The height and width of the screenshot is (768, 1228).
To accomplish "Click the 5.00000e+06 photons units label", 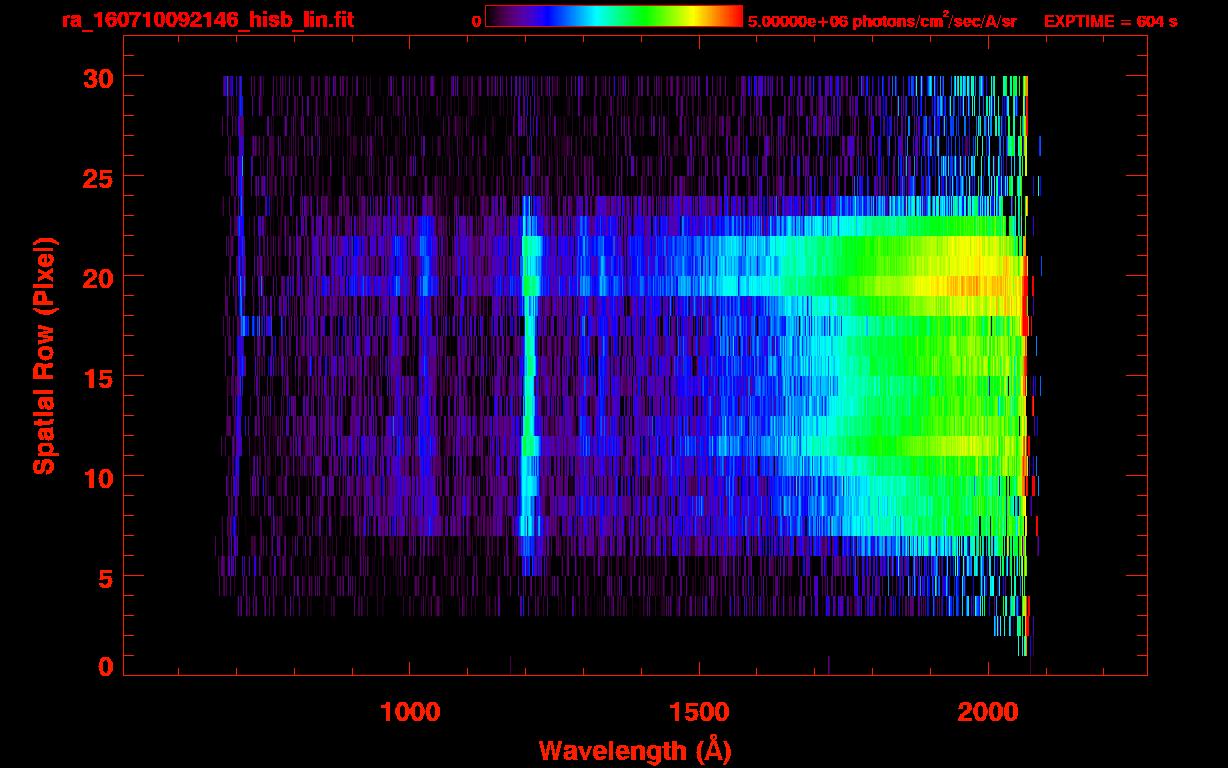I will coord(882,21).
